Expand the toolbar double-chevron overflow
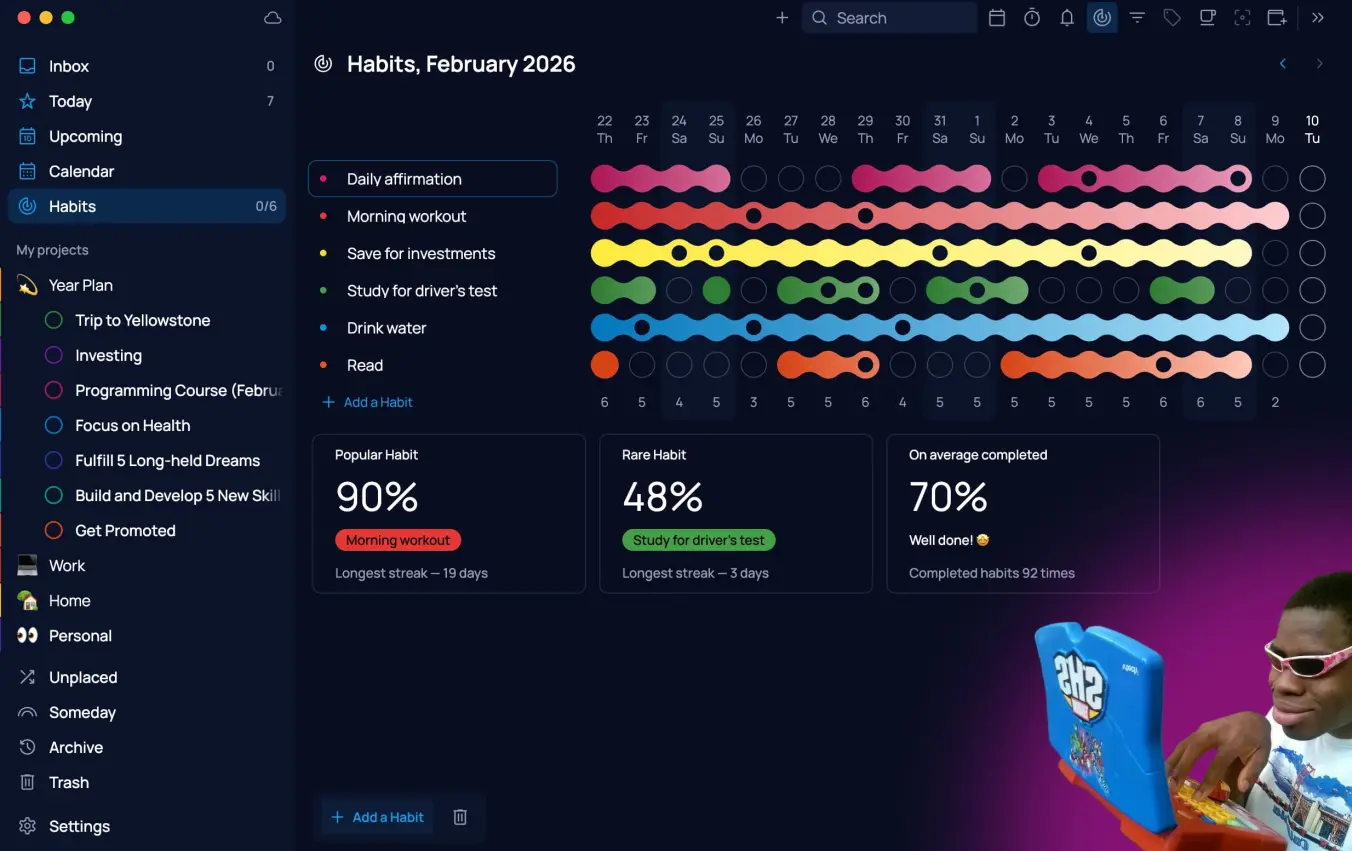 [x=1318, y=18]
